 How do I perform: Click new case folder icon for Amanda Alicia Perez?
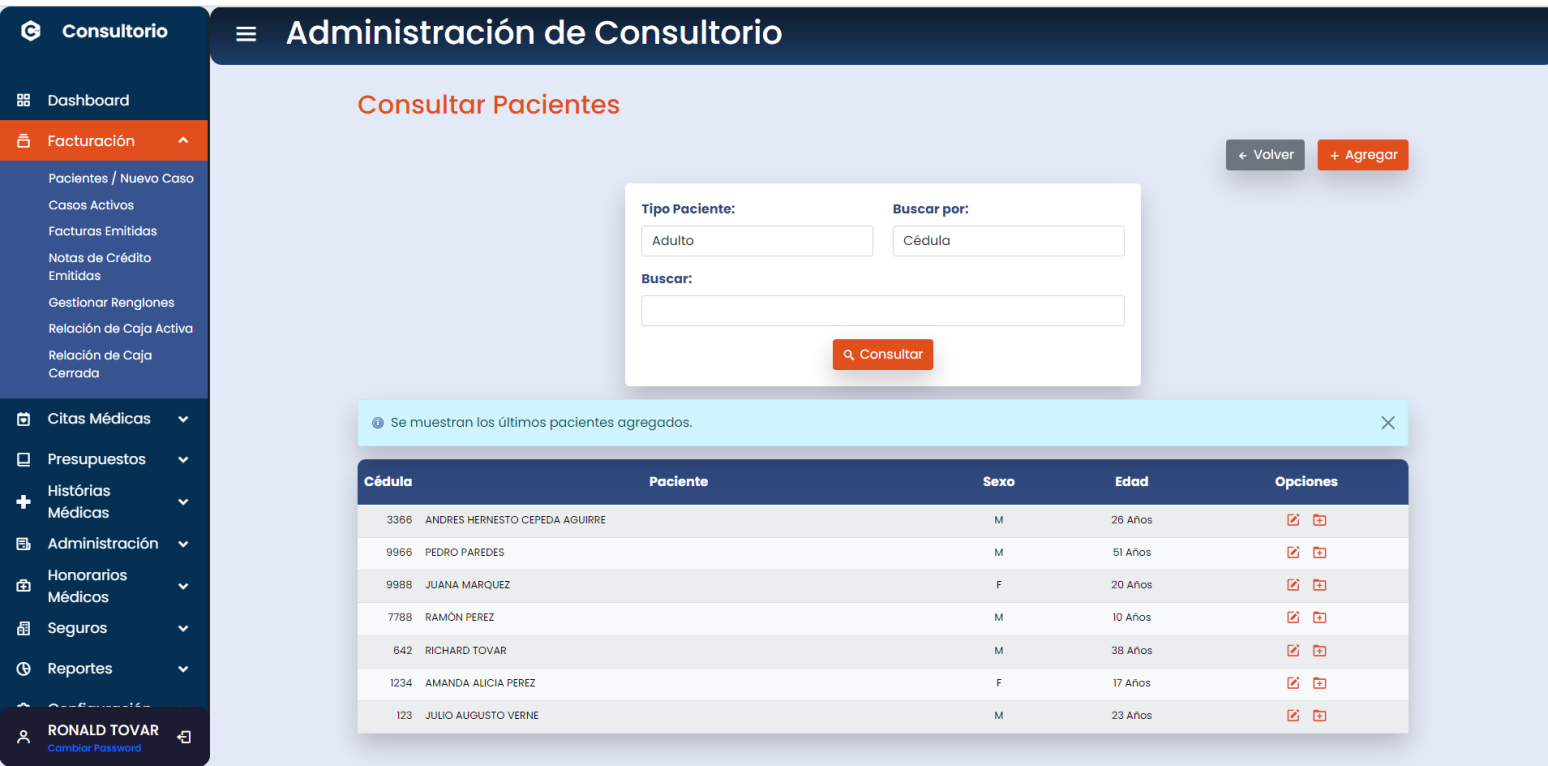point(1319,683)
